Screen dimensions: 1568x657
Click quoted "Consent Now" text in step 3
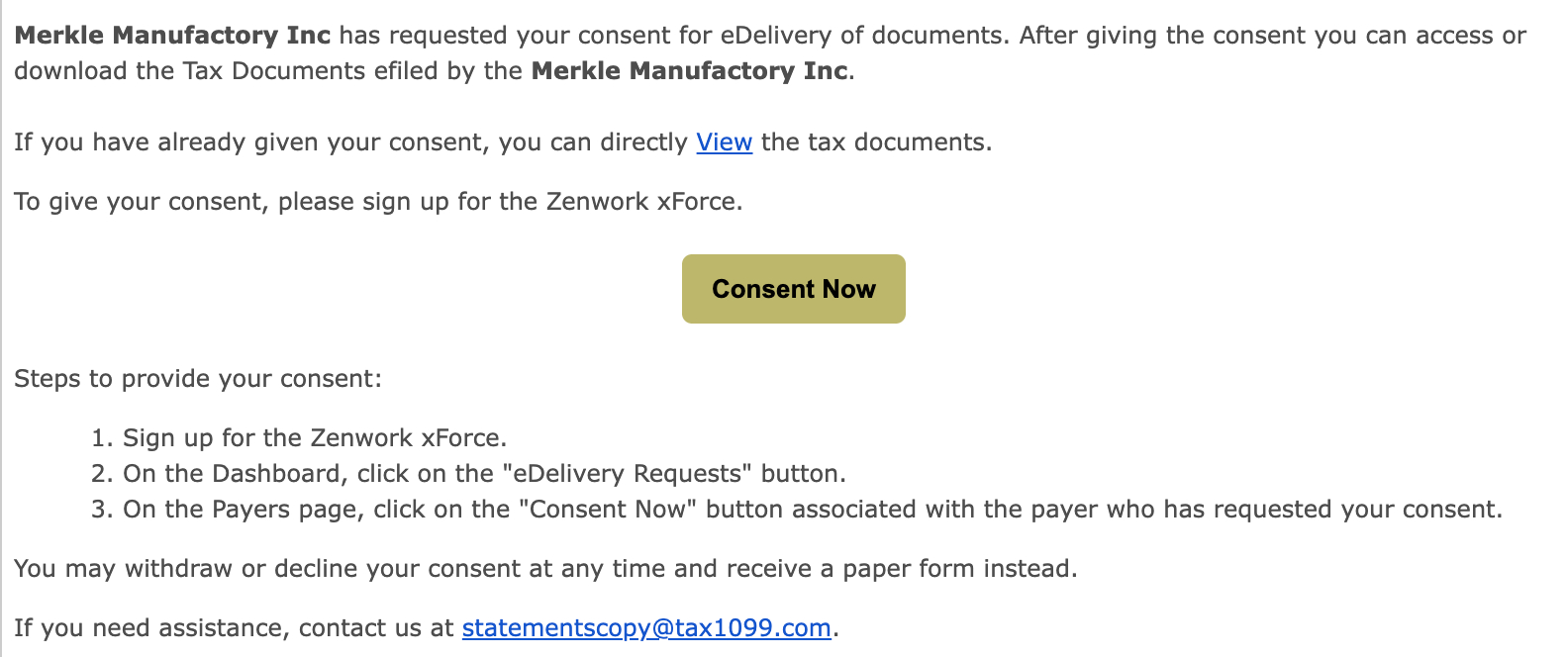pos(608,510)
